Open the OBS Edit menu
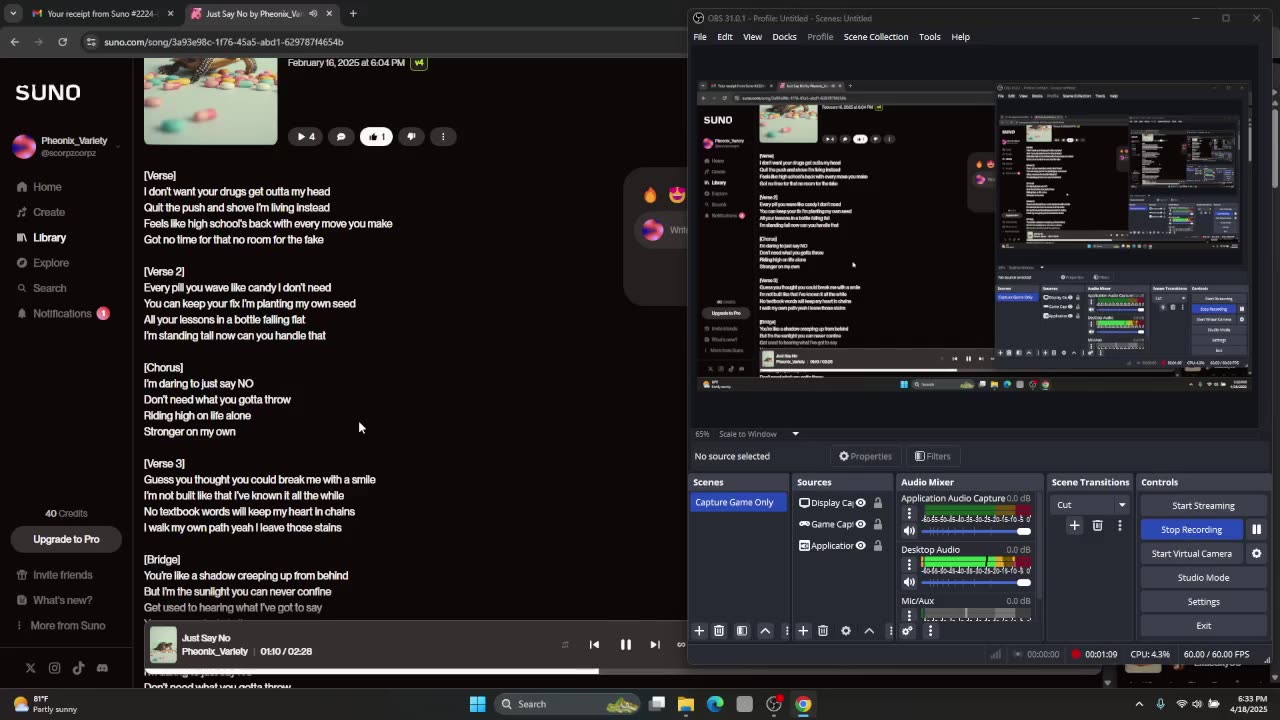The image size is (1280, 720). click(724, 37)
